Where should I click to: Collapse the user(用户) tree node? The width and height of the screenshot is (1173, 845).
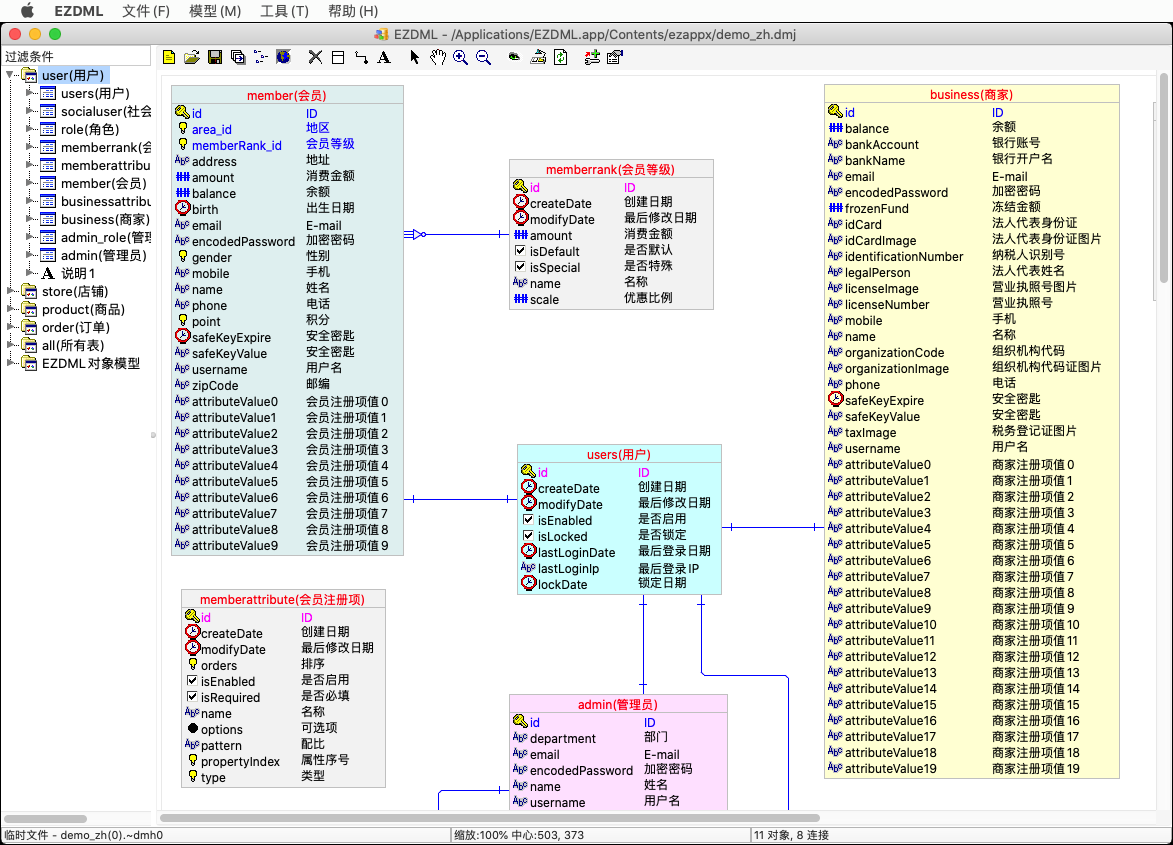click(x=11, y=75)
